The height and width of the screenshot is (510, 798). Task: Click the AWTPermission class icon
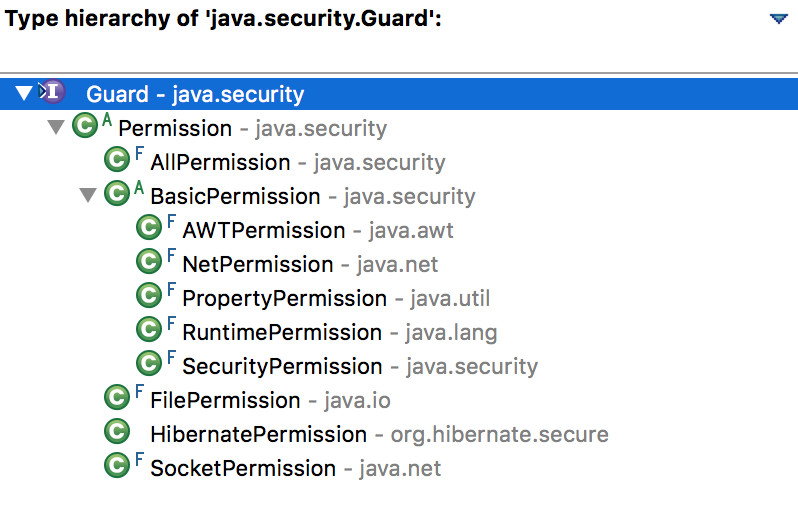coord(149,229)
